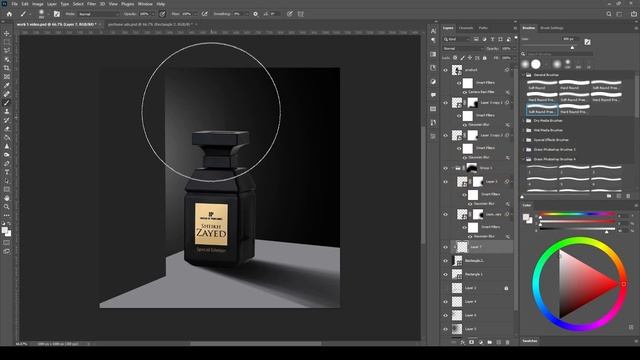Select the Brush tool in left toolbar

coord(7,103)
